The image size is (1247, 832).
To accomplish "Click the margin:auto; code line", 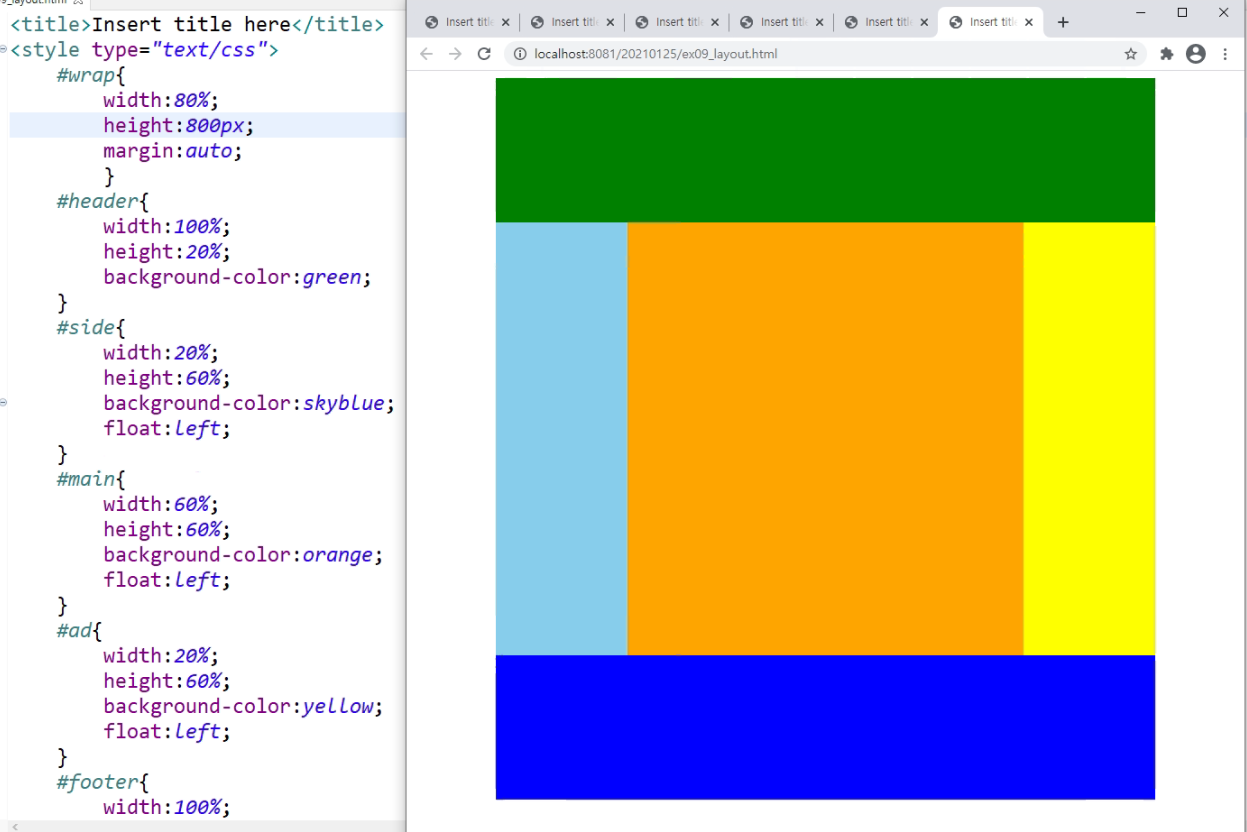I will click(x=173, y=151).
